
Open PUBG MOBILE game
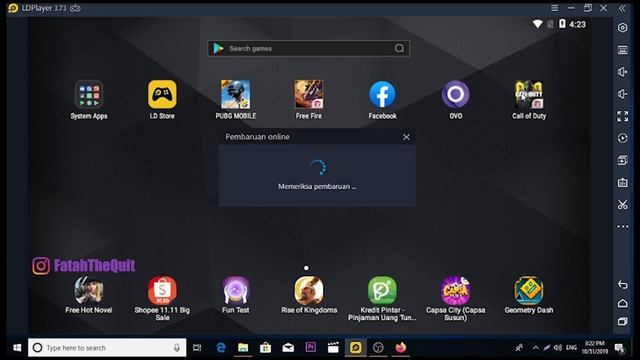click(236, 95)
